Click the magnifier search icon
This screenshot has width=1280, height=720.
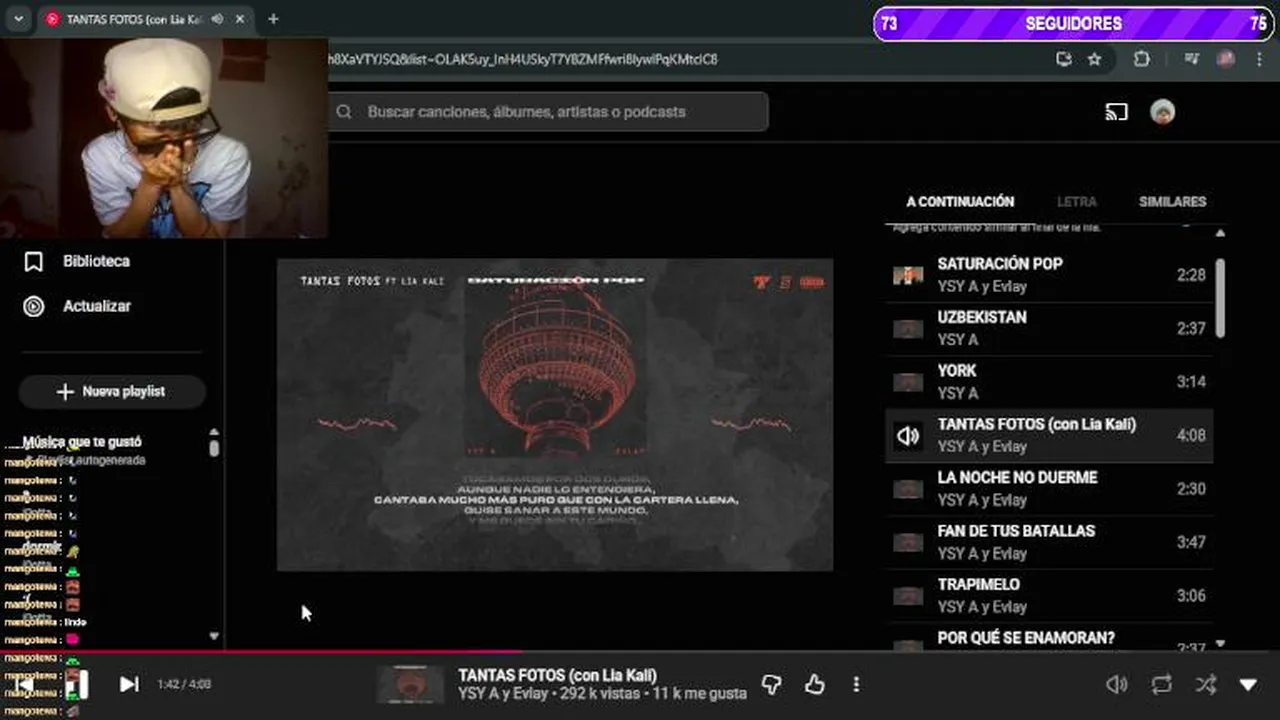tap(344, 112)
